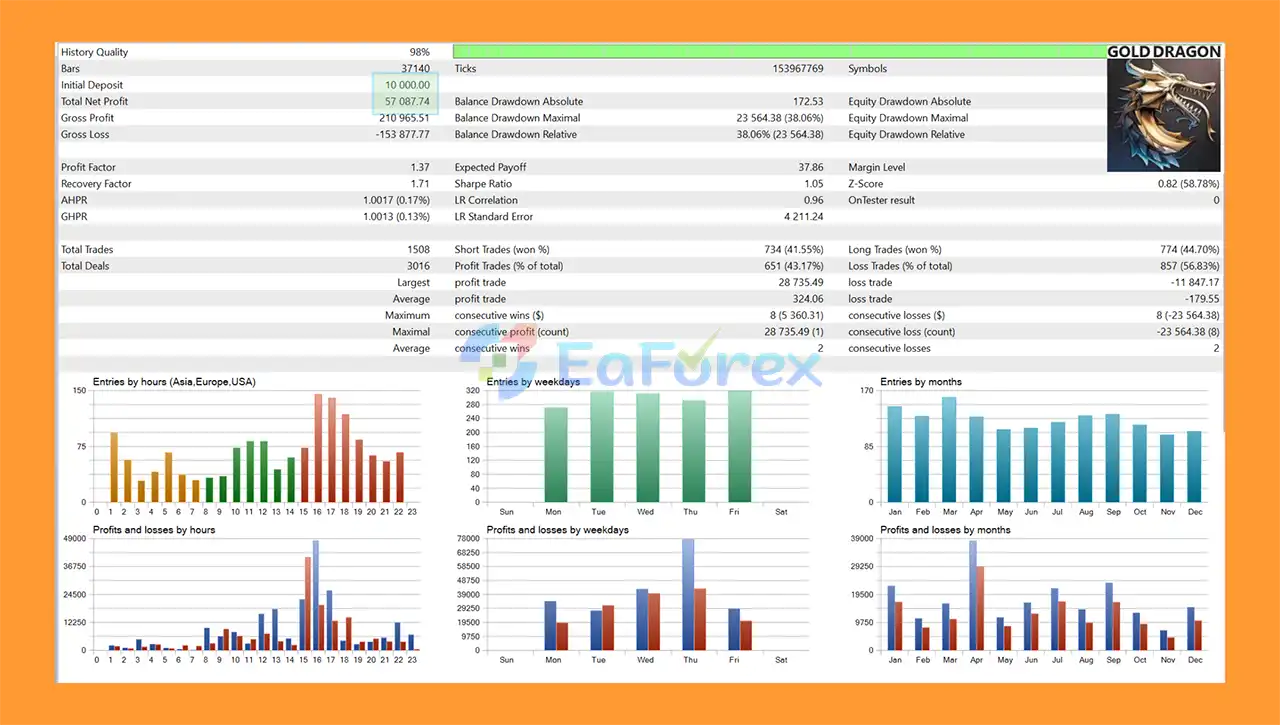
Task: Click the Sharpe Ratio value 1.05
Action: (x=814, y=184)
